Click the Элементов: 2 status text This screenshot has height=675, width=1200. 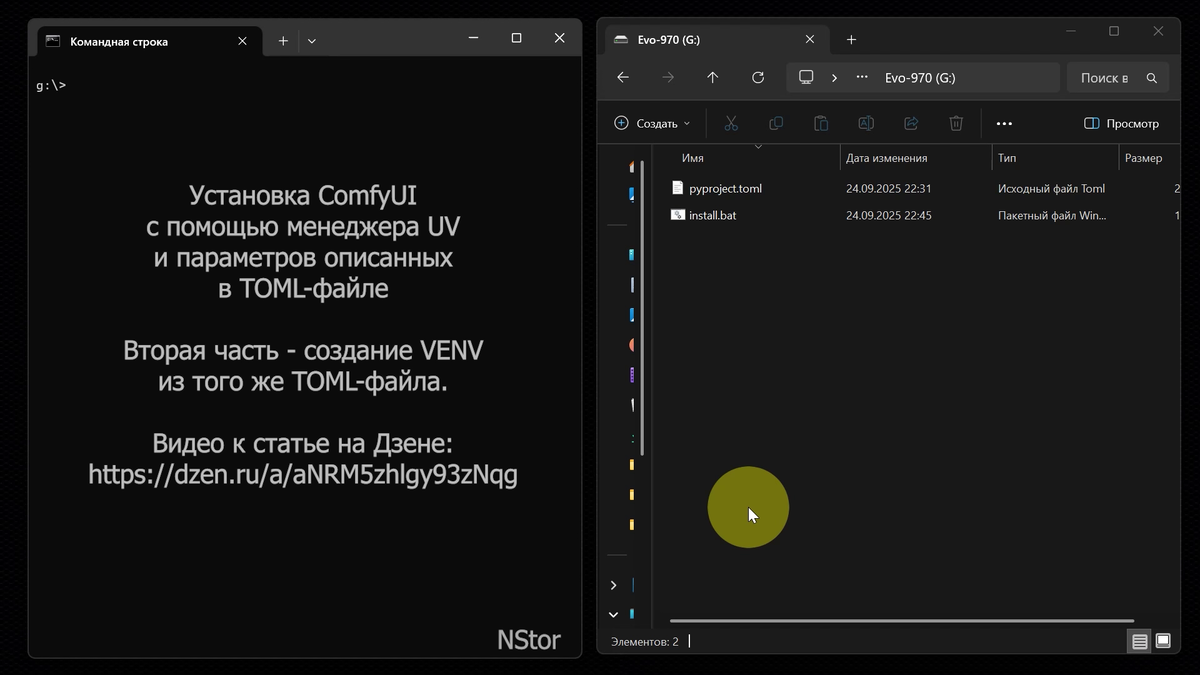click(644, 641)
